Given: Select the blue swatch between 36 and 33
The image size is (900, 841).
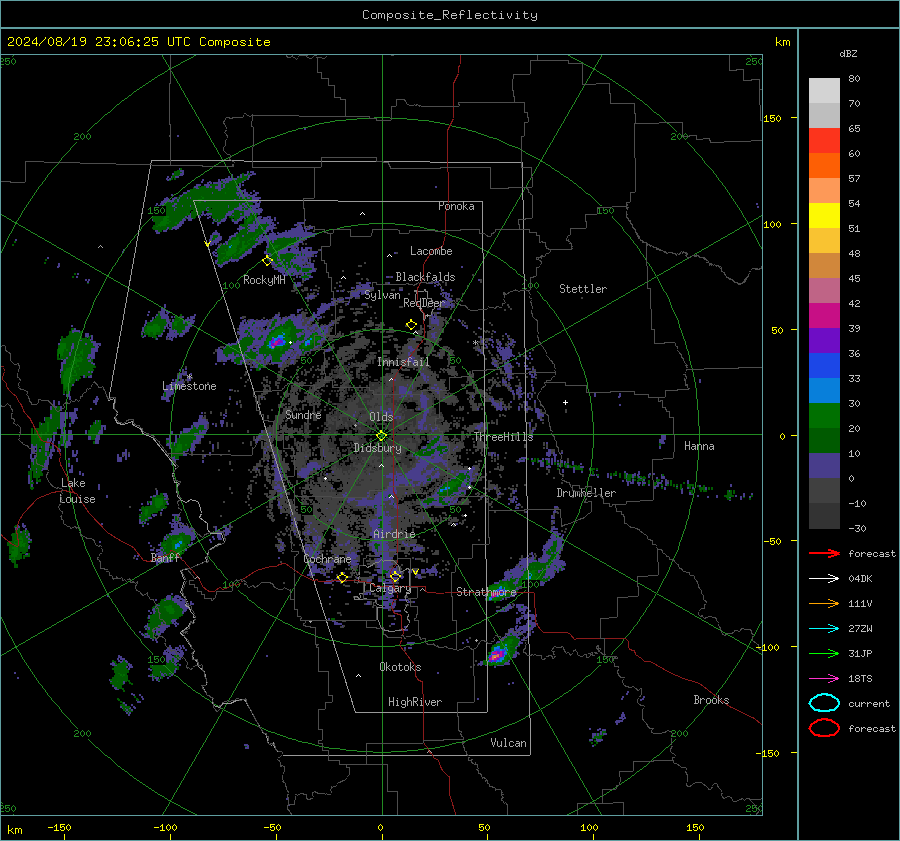Looking at the screenshot, I should tap(824, 366).
